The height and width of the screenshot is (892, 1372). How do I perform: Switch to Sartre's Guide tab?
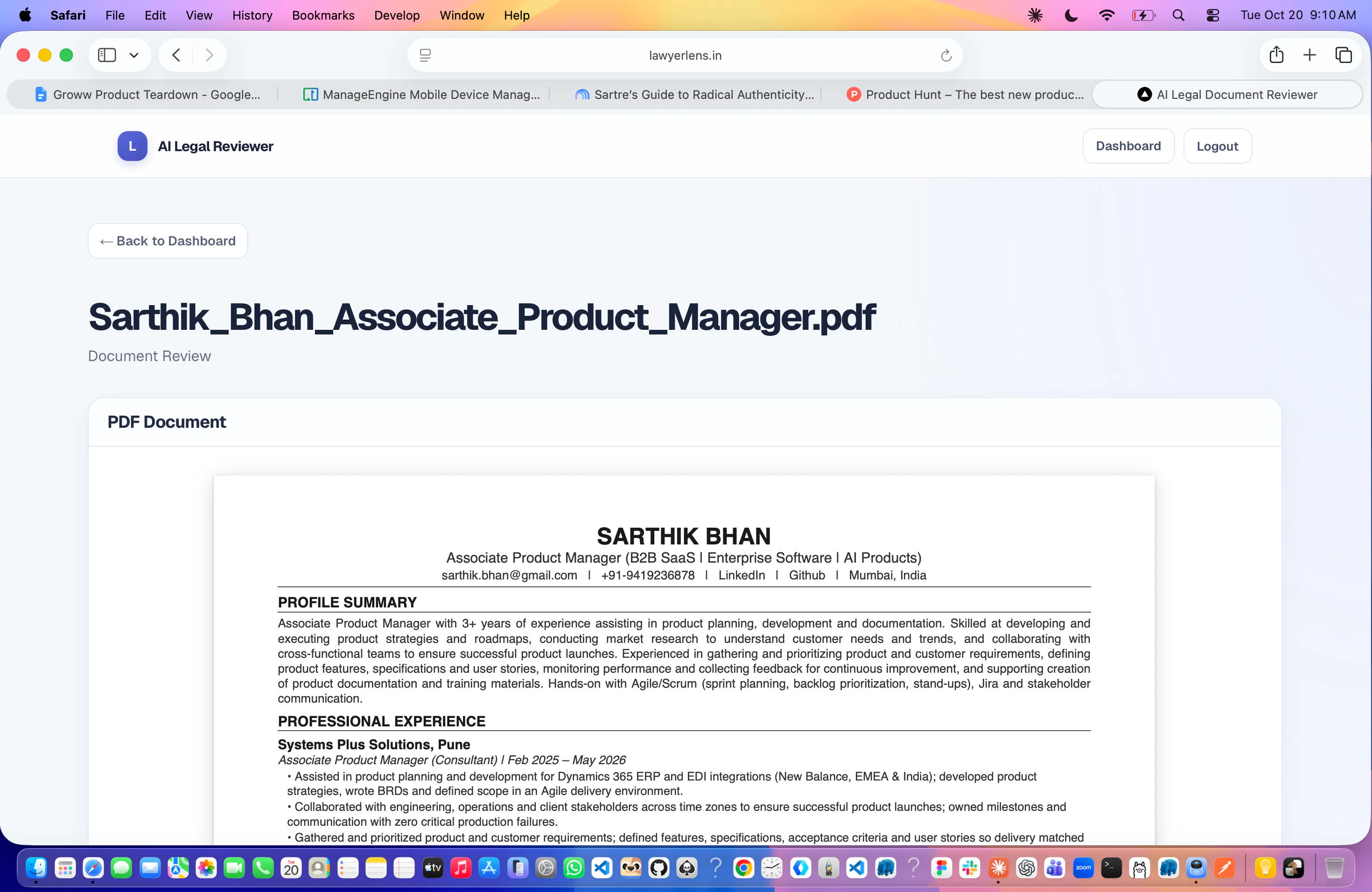coord(694,95)
